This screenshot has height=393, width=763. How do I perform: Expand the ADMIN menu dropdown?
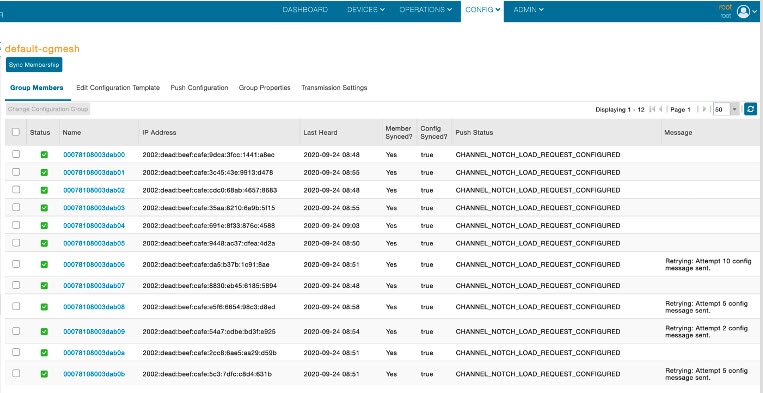pos(528,10)
